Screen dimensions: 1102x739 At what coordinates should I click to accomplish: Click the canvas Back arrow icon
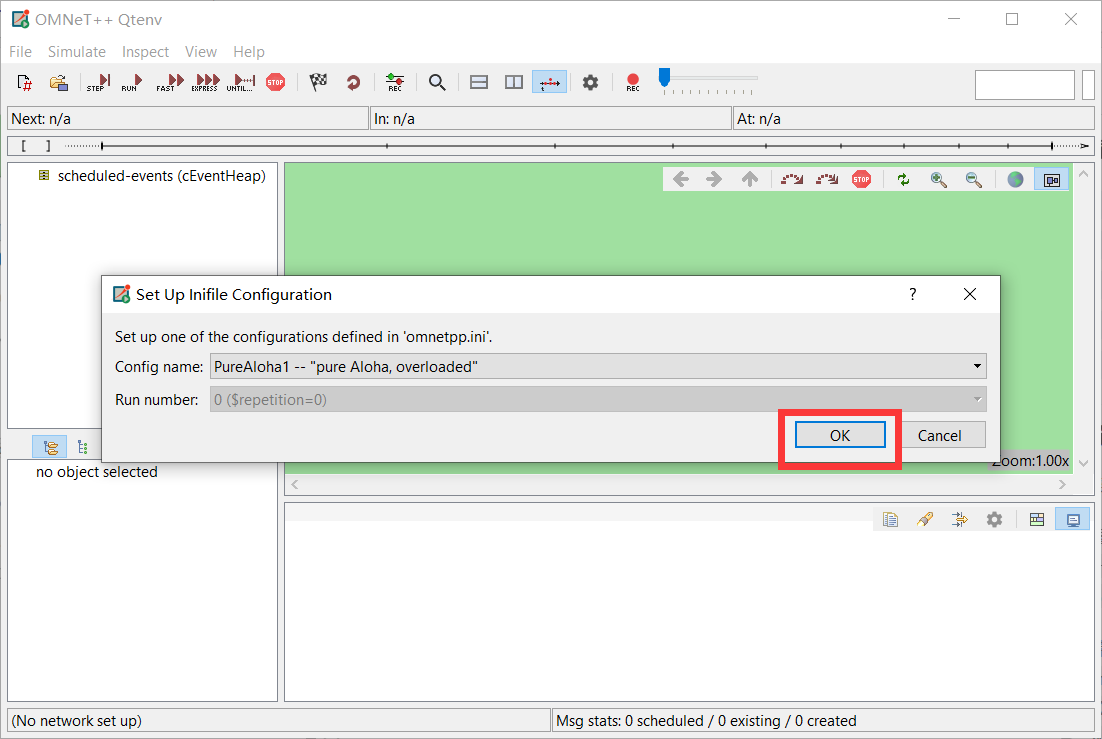click(x=680, y=179)
